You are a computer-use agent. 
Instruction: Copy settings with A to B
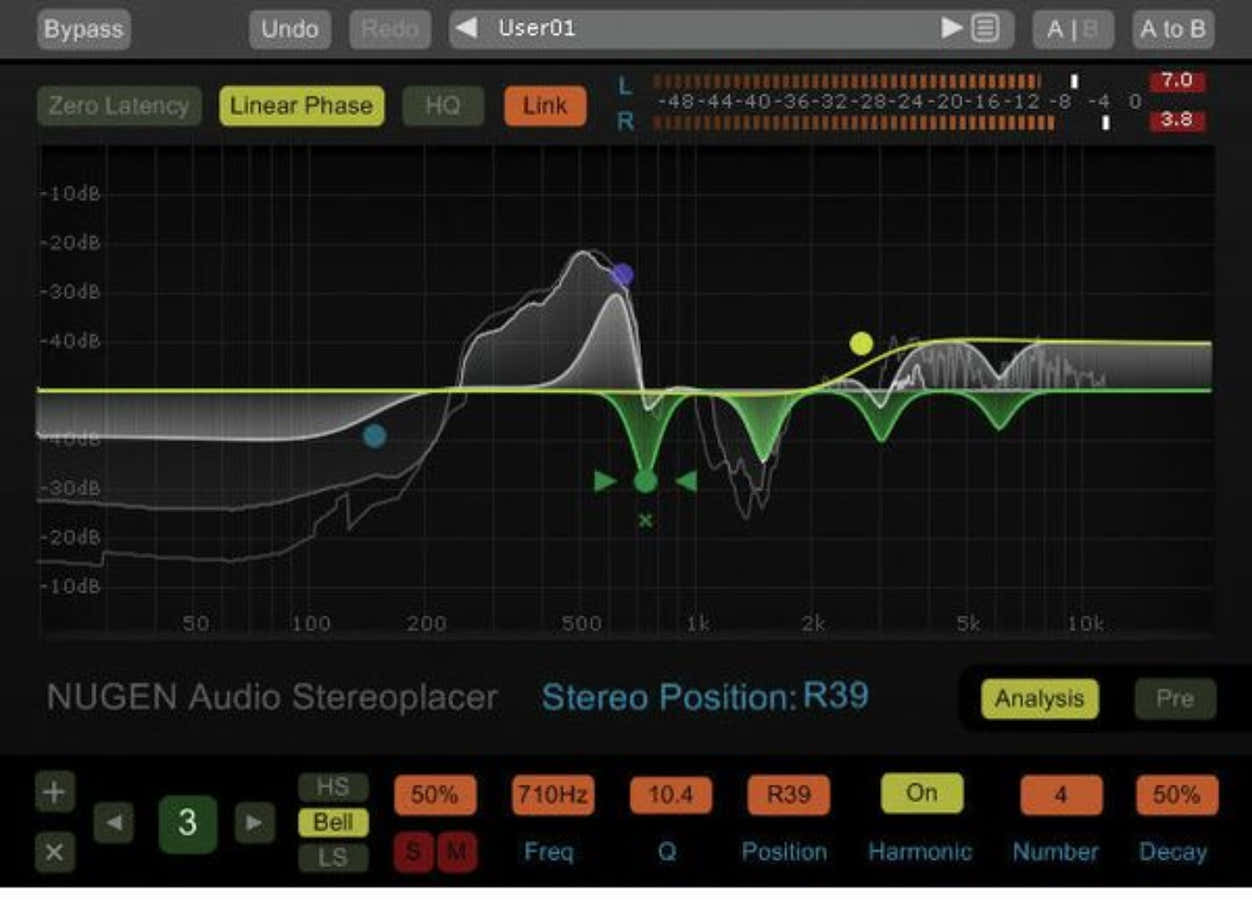(1173, 29)
